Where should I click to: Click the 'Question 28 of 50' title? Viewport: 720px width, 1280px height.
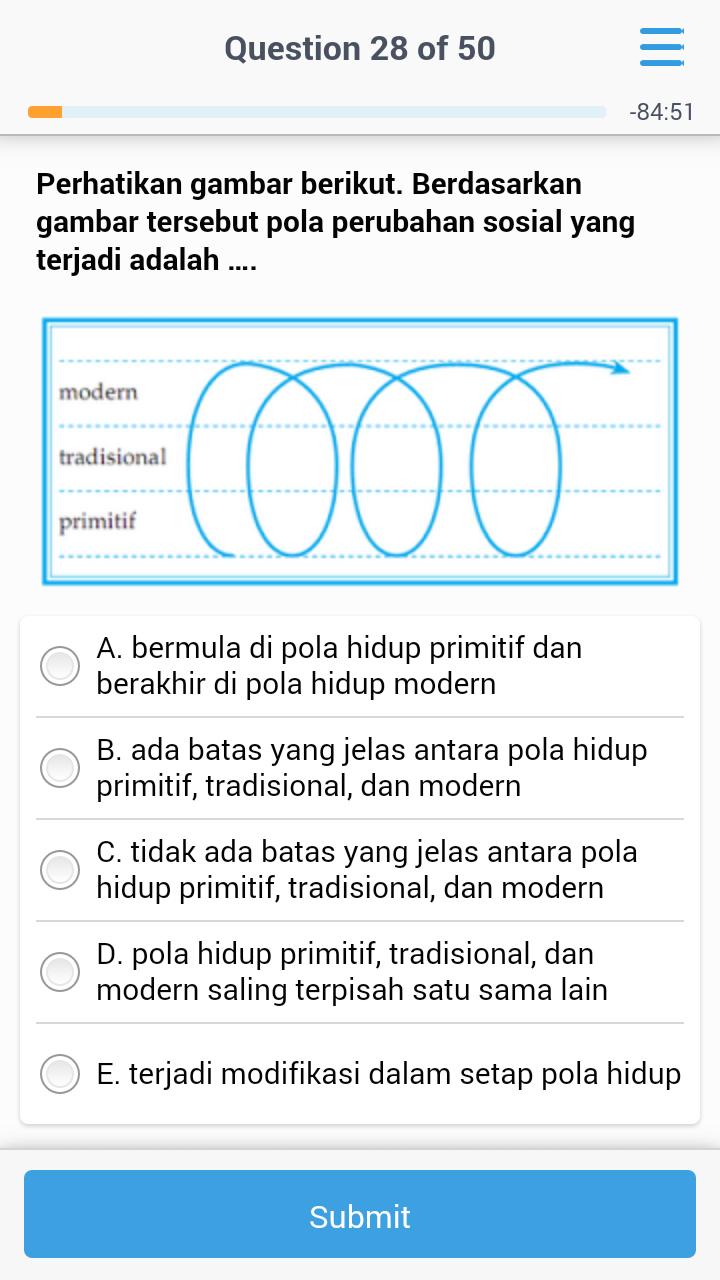(x=360, y=48)
